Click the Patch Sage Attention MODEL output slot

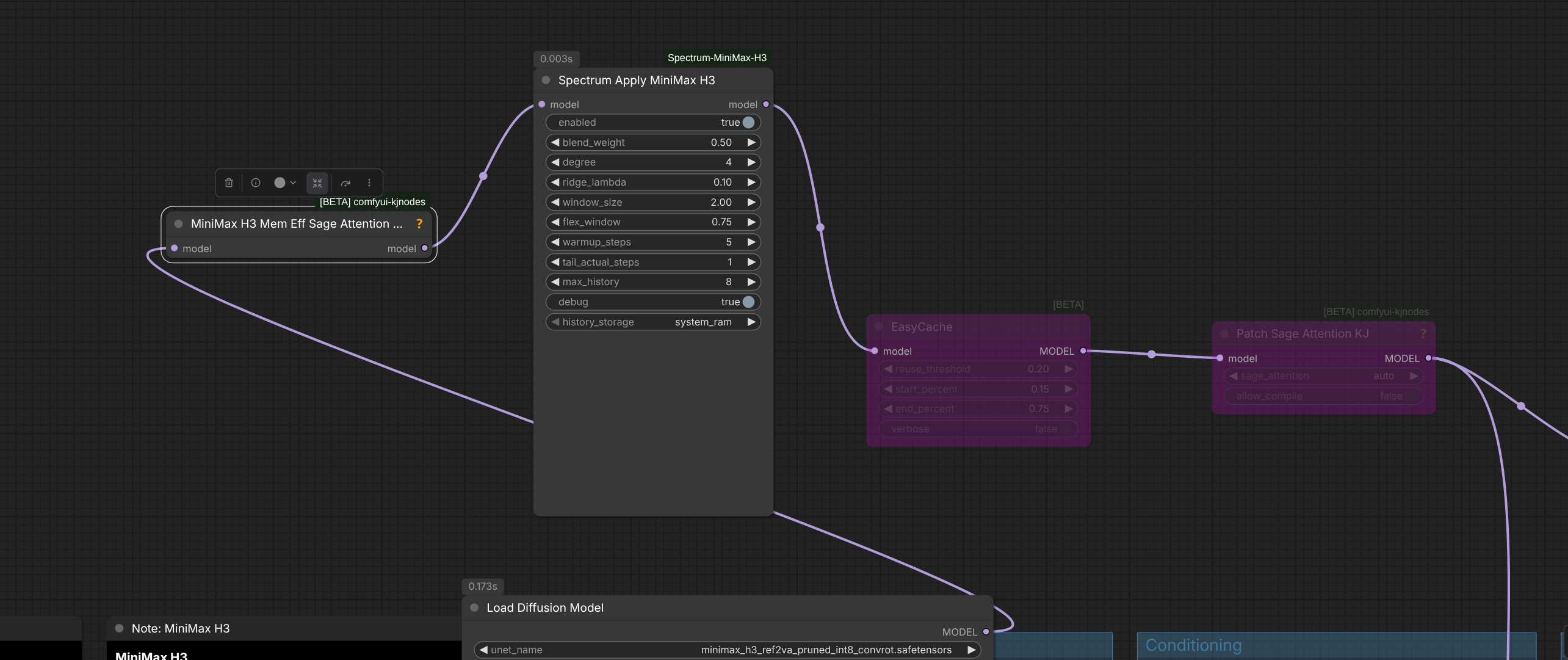pyautogui.click(x=1428, y=358)
